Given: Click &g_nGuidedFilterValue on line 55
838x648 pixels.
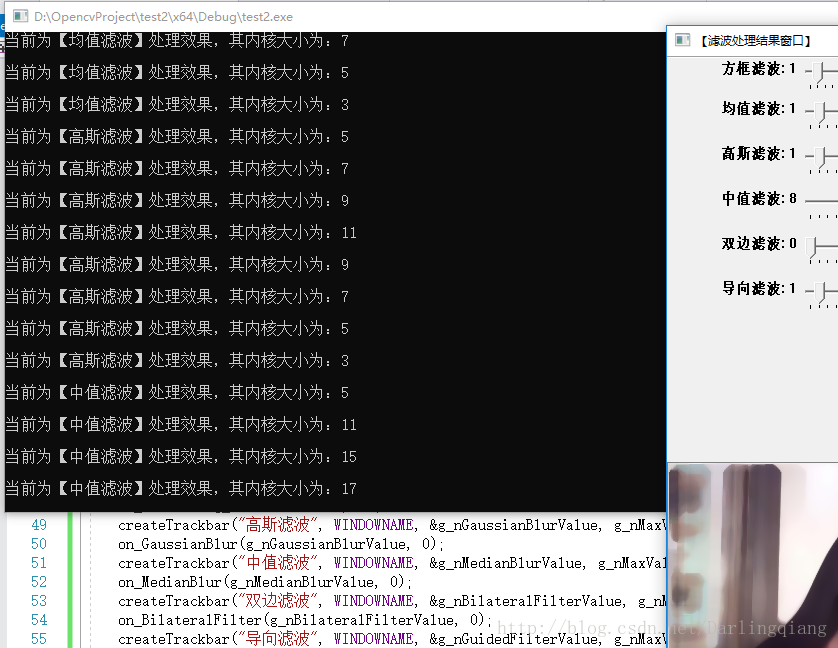Looking at the screenshot, I should point(514,639).
